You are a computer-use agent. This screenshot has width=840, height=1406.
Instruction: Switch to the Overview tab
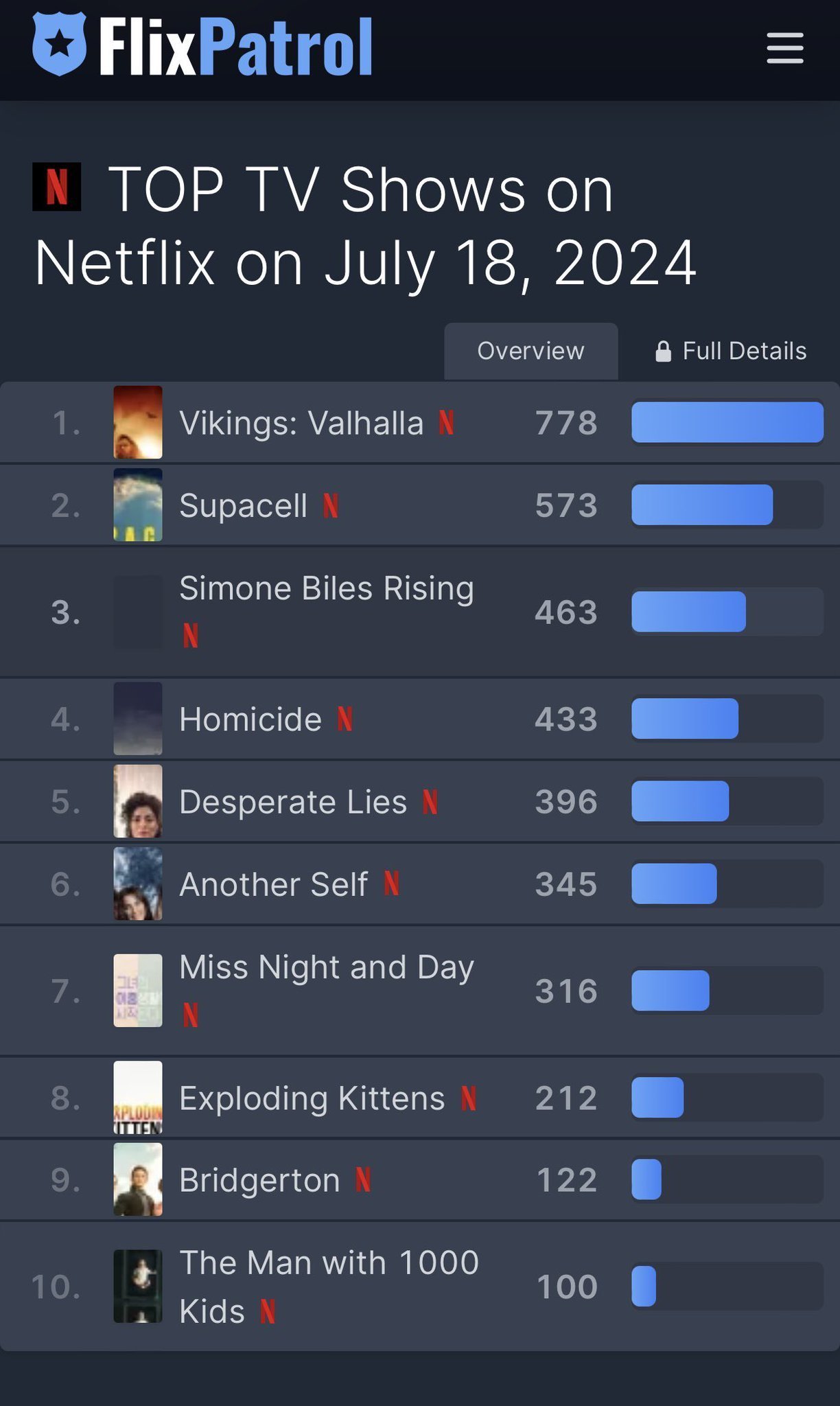(x=531, y=351)
